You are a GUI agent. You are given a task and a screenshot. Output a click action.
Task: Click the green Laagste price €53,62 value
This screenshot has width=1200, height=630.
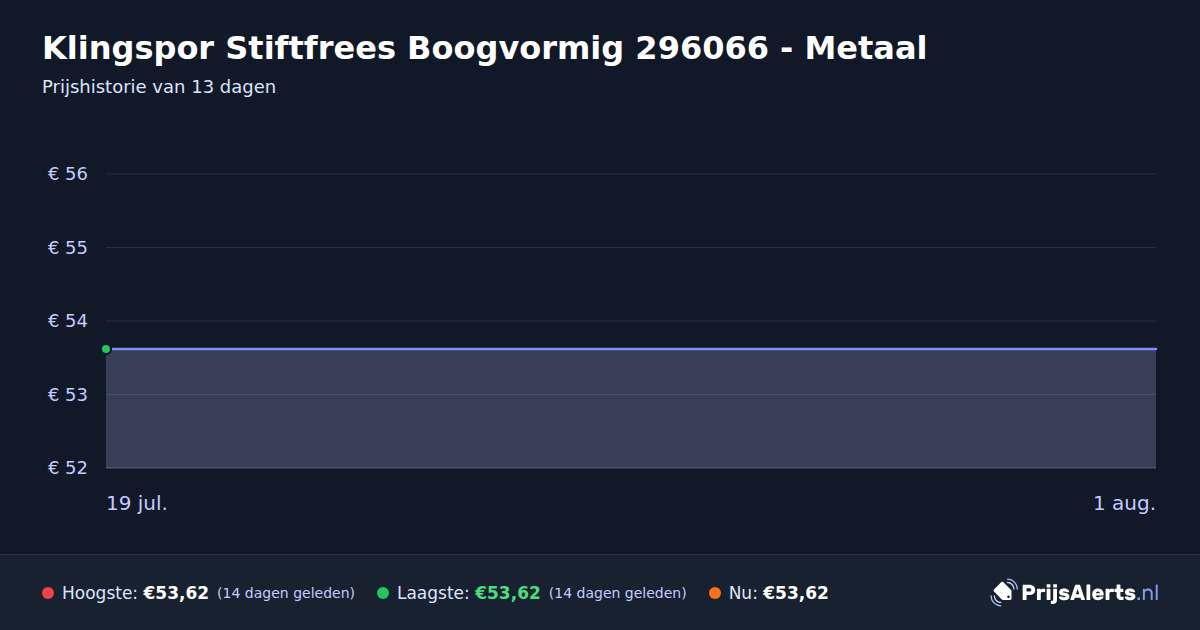[x=507, y=593]
